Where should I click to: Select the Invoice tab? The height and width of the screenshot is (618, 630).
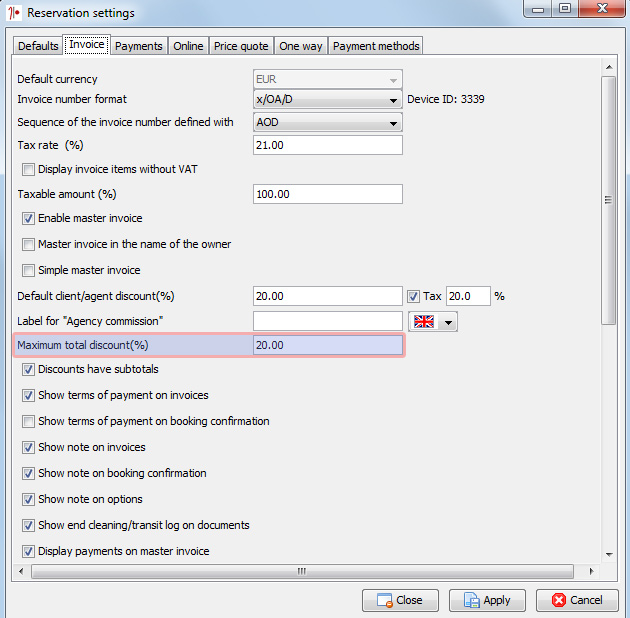86,44
